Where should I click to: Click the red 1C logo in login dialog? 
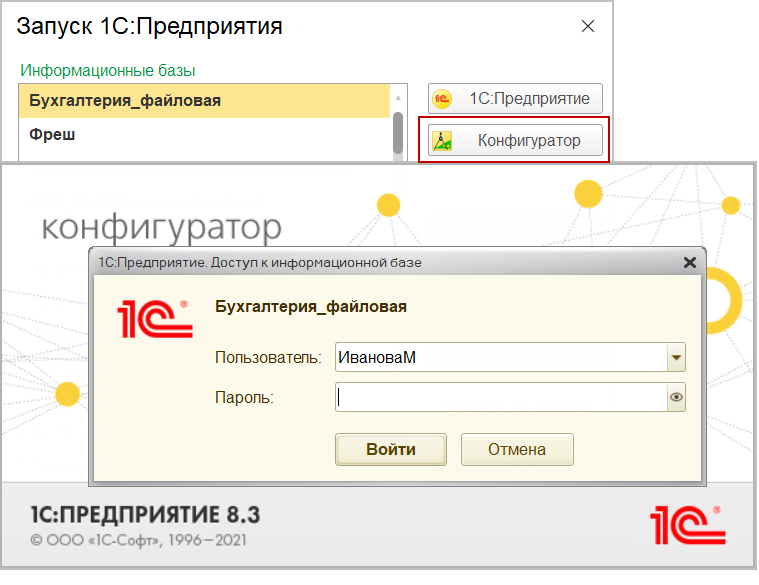(155, 318)
